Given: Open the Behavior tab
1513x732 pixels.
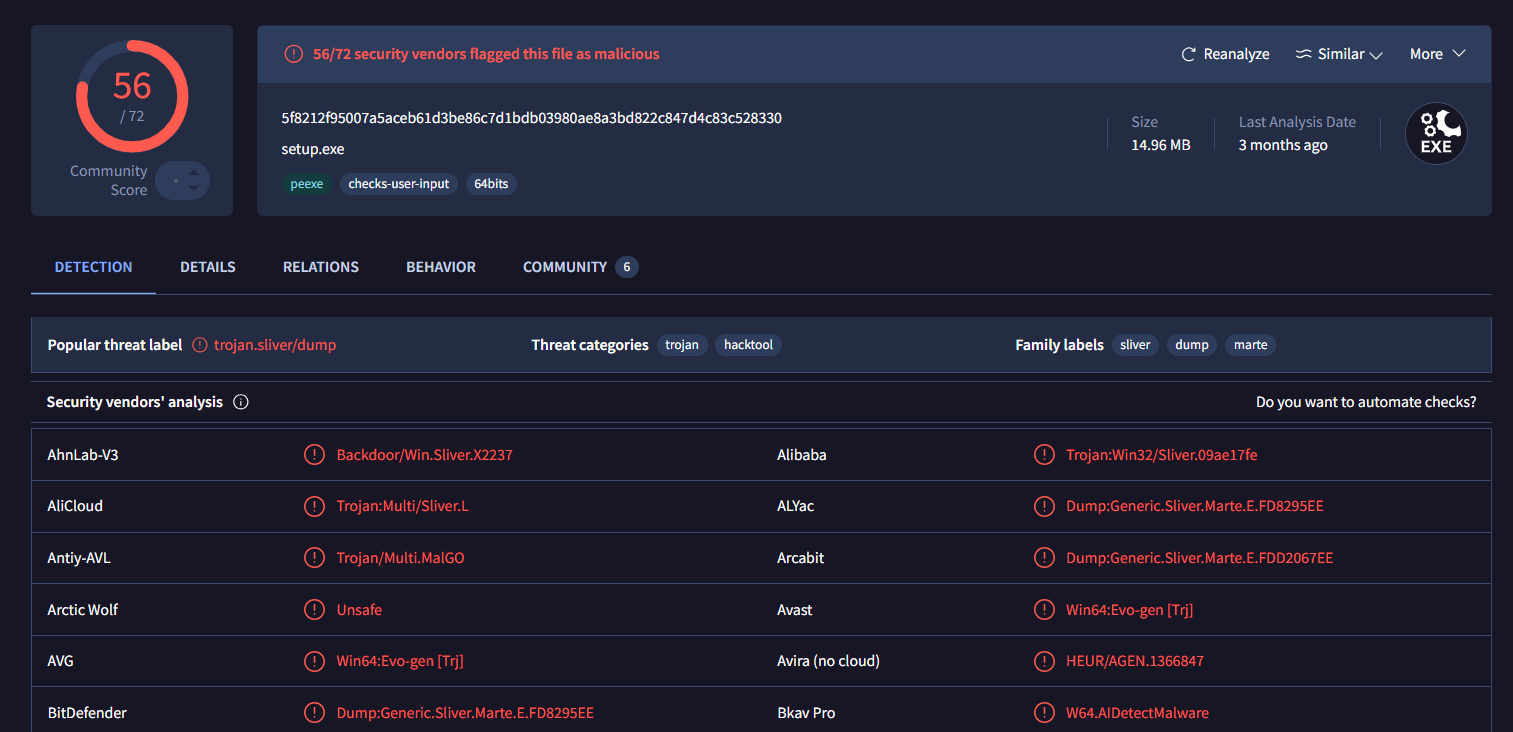Looking at the screenshot, I should [441, 267].
